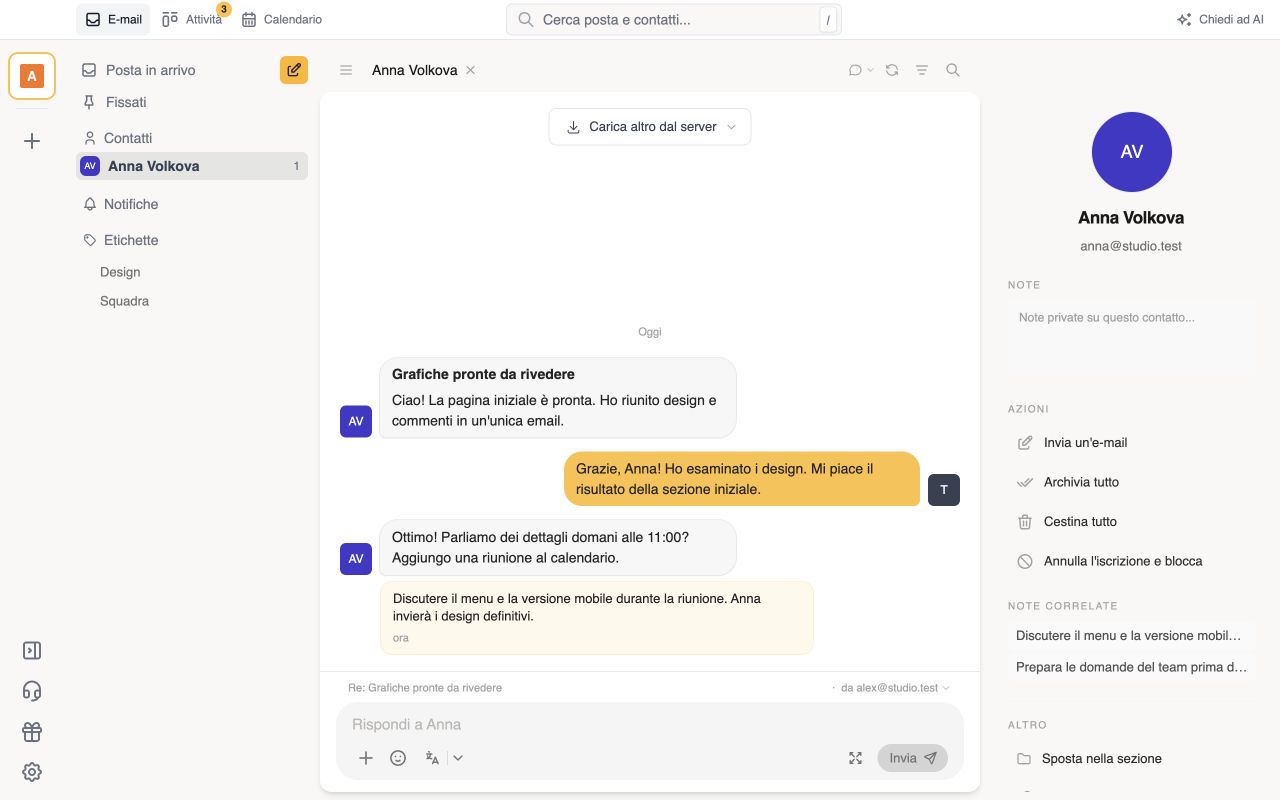Viewport: 1280px width, 800px height.
Task: Open settings gear icon
Action: tap(32, 772)
